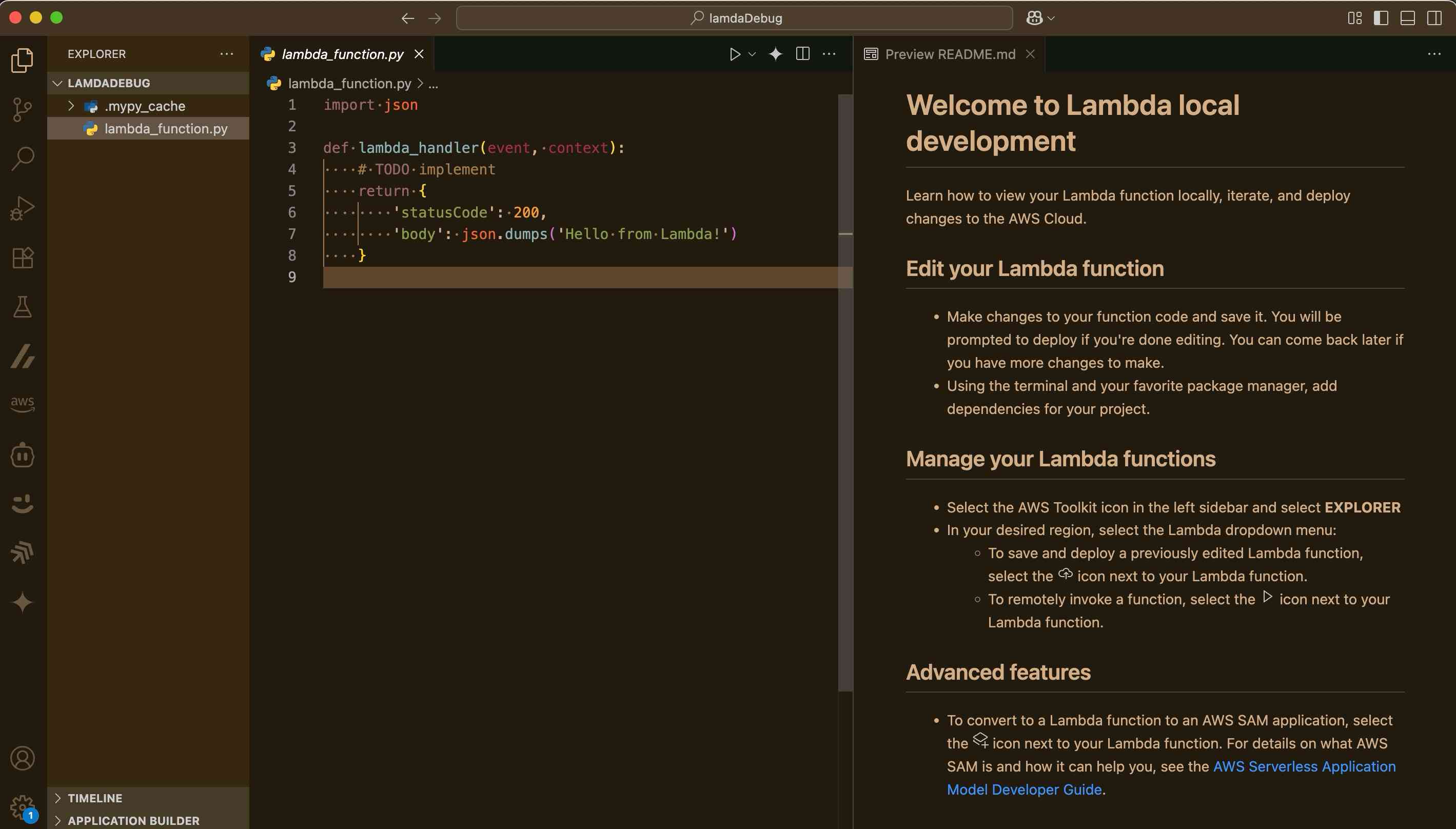Select the lambda_function.py editor tab
This screenshot has height=829, width=1456.
click(342, 54)
